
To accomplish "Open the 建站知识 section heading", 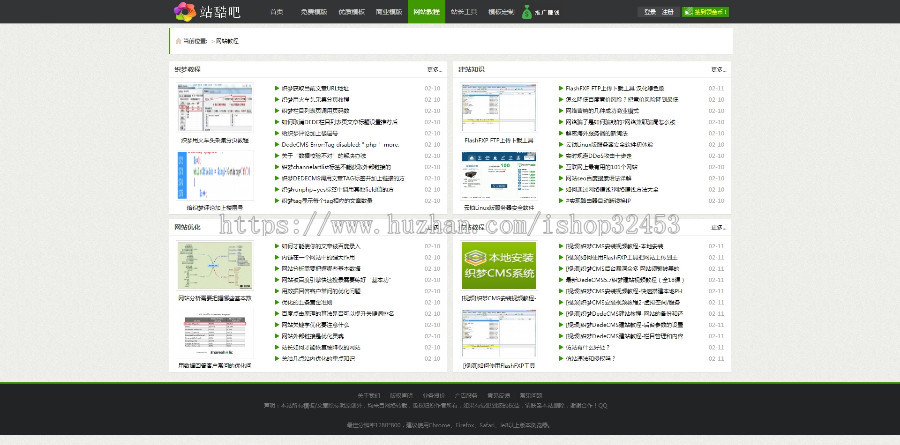I will click(471, 69).
